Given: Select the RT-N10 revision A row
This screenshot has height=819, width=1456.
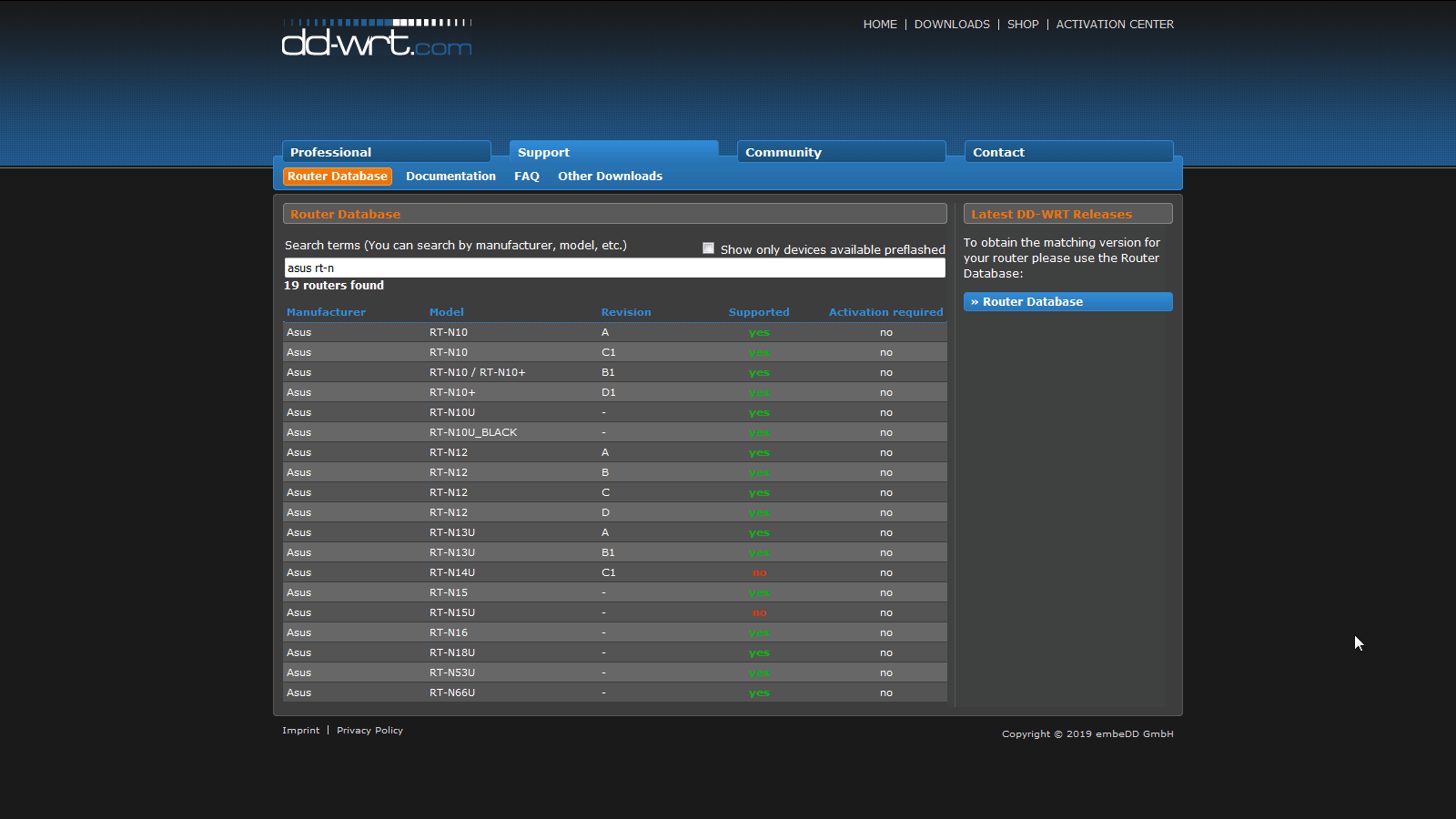Looking at the screenshot, I should (x=615, y=332).
